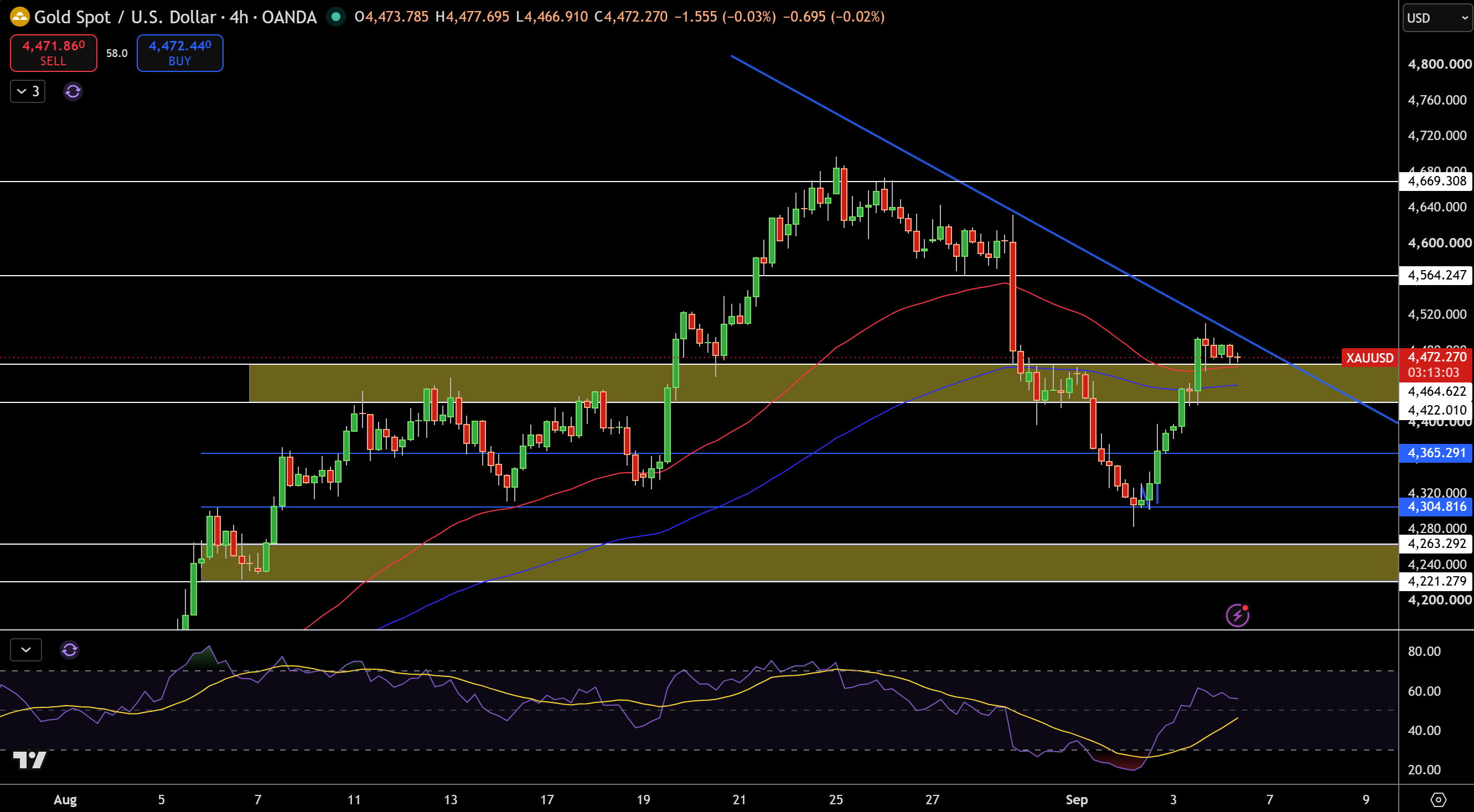This screenshot has width=1474, height=812.
Task: Click the BUY 4,472.440 button
Action: tap(180, 53)
